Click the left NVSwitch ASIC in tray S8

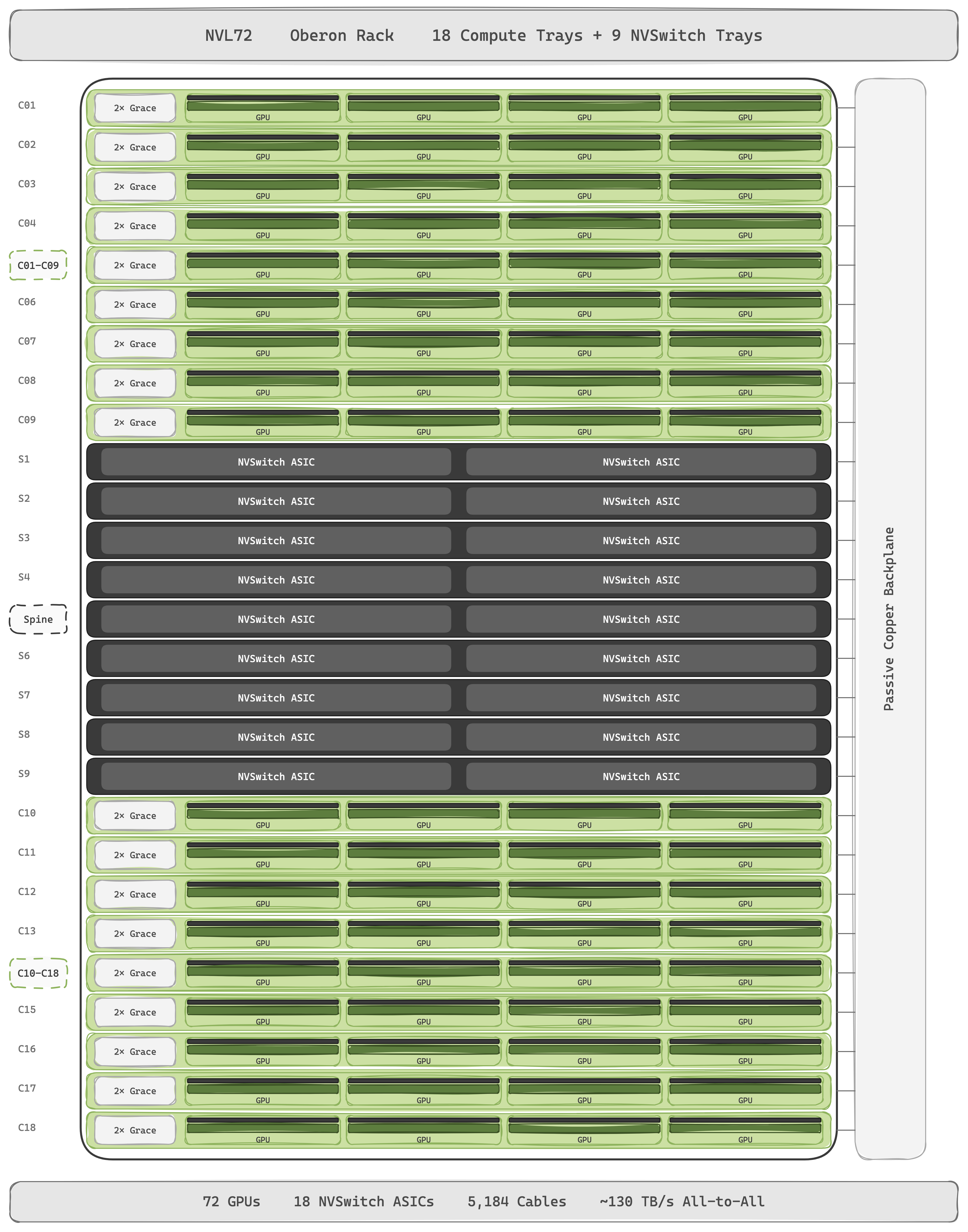pyautogui.click(x=276, y=737)
